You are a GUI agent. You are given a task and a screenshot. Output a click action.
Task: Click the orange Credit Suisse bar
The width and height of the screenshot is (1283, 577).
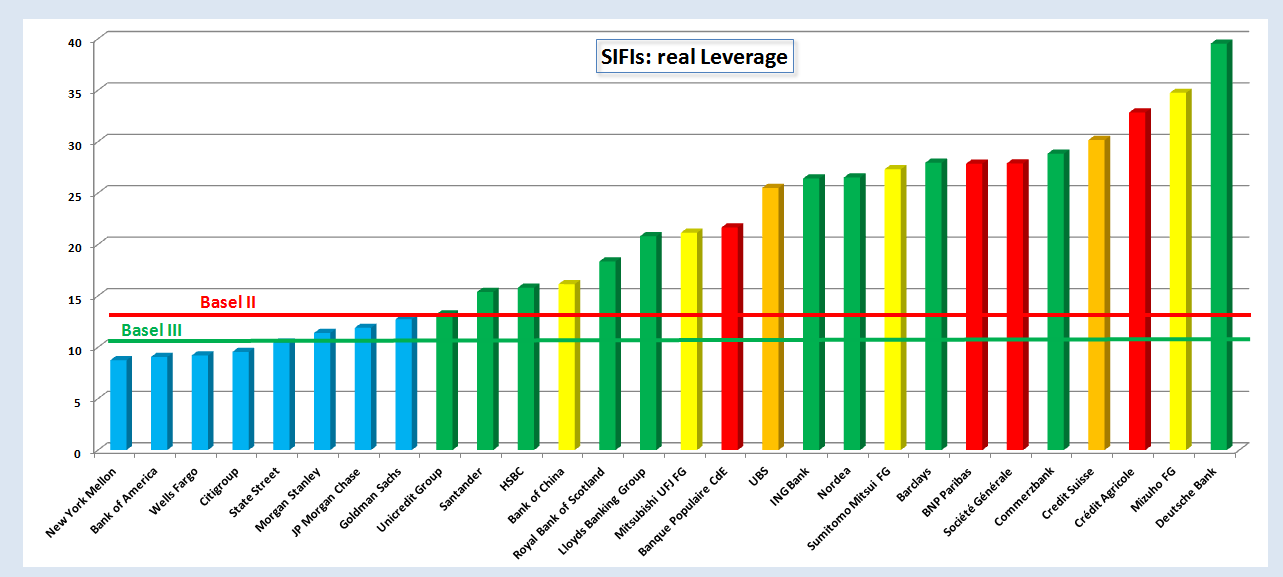click(1100, 293)
